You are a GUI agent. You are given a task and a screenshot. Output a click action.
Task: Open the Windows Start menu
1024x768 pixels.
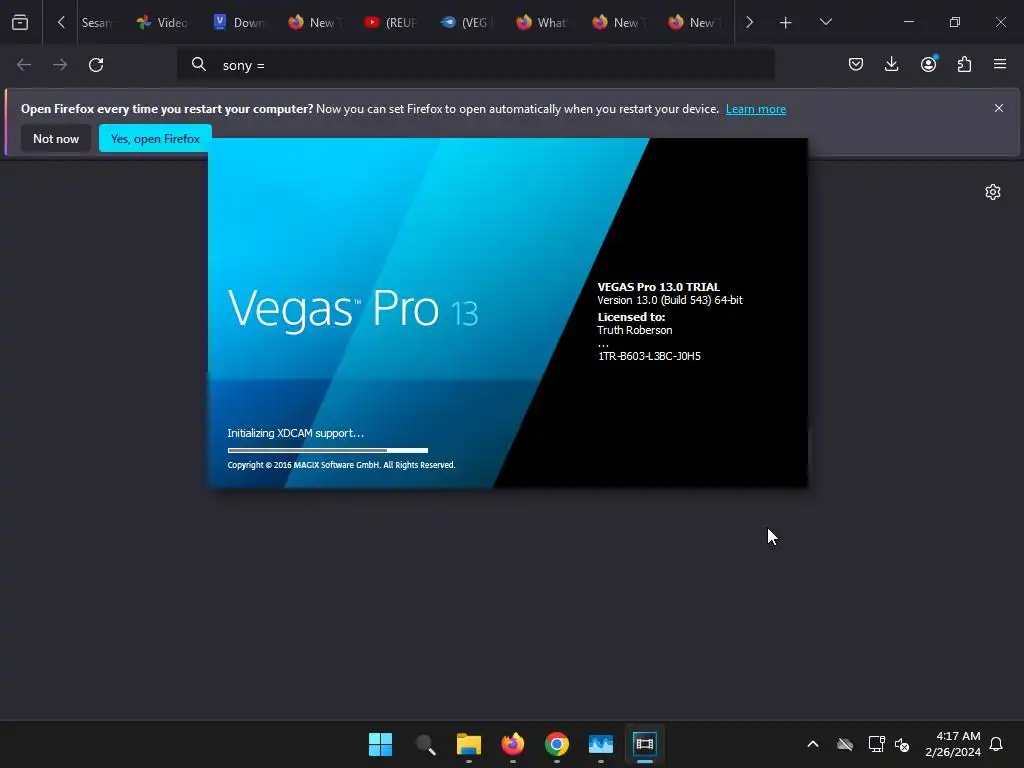(x=380, y=744)
